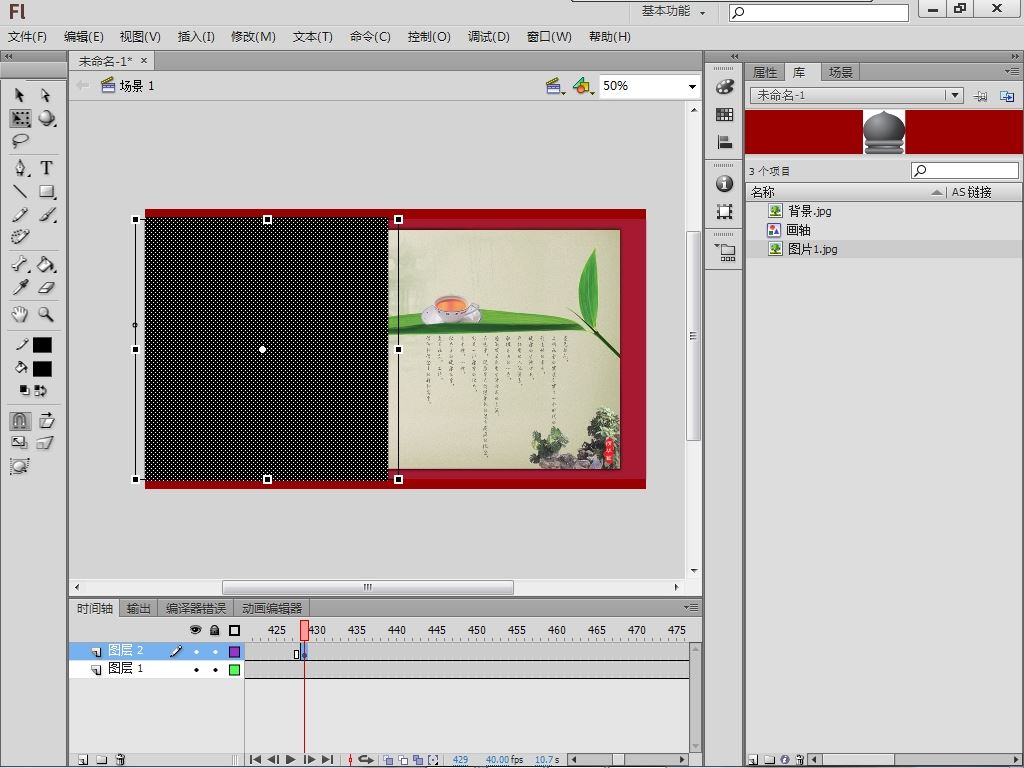Open the Edit Symbols dropdown
This screenshot has height=768, width=1024.
(x=583, y=86)
